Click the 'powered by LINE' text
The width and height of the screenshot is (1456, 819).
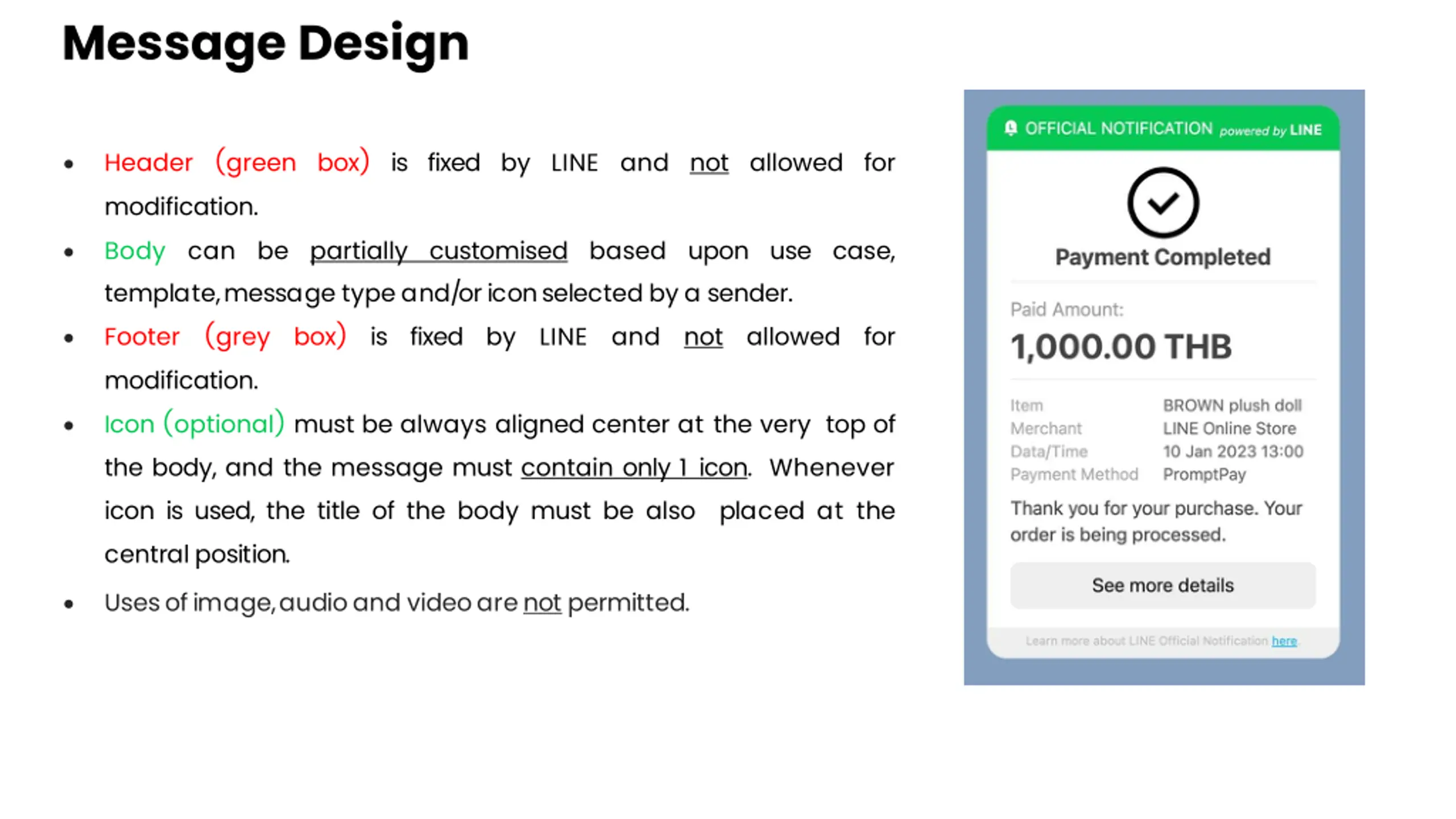tap(1270, 130)
